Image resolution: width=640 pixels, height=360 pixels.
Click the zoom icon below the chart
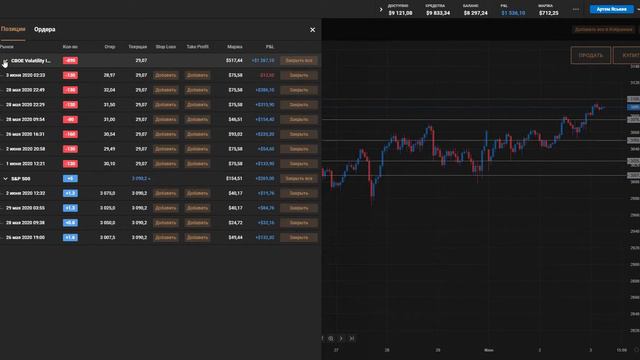331,338
